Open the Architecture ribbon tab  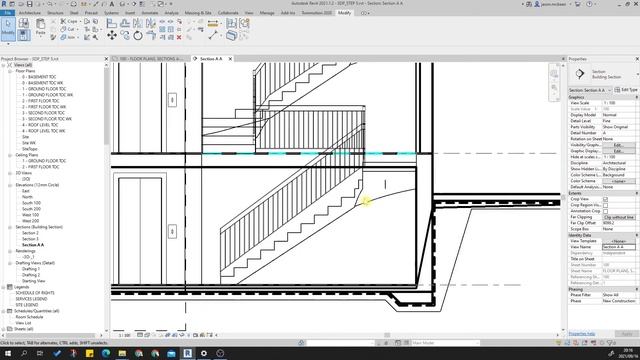tap(29, 13)
